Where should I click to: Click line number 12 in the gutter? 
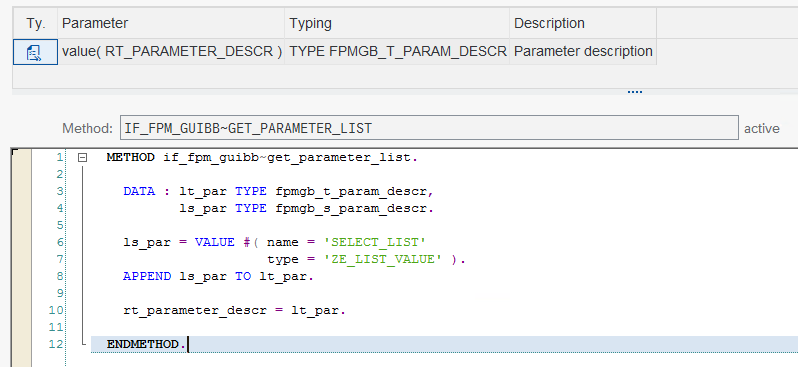point(56,344)
